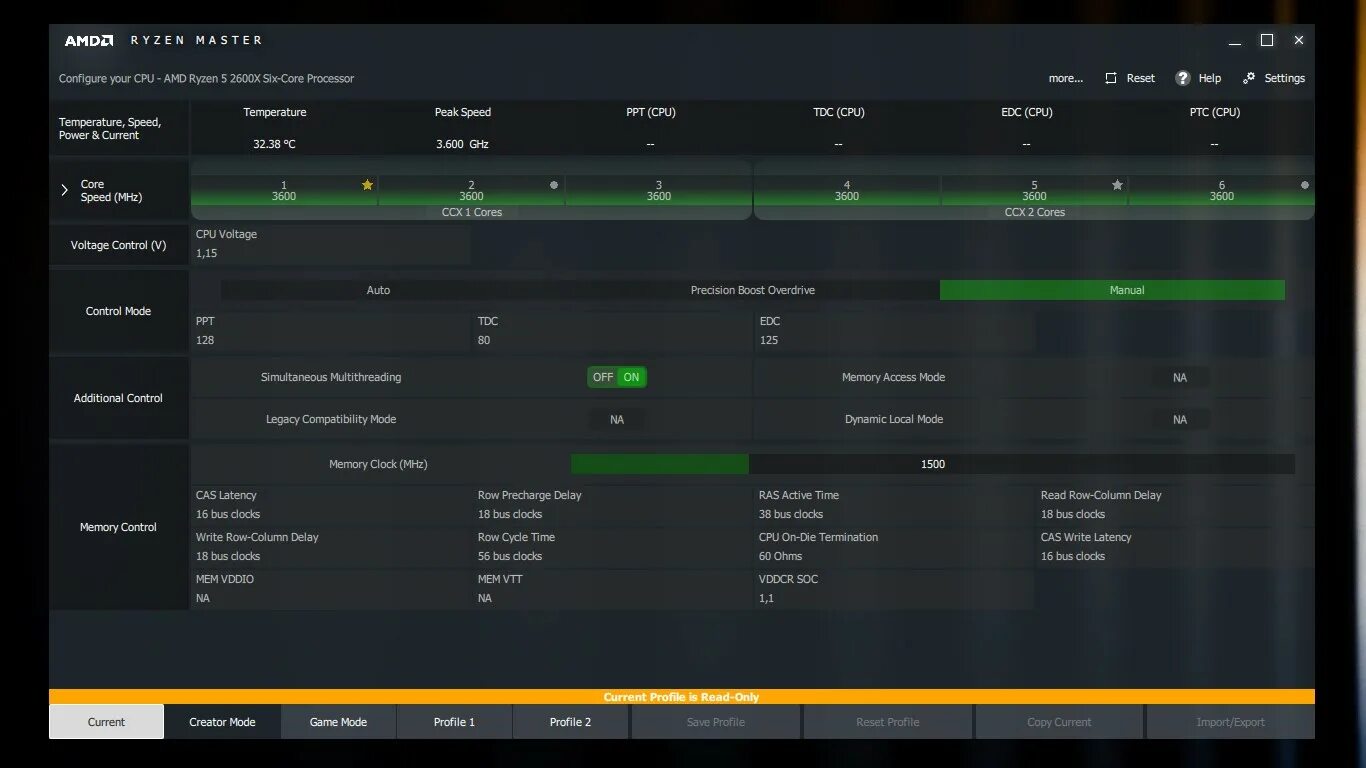Adjust the Memory Clock slider bar
This screenshot has width=1366, height=768.
[932, 464]
